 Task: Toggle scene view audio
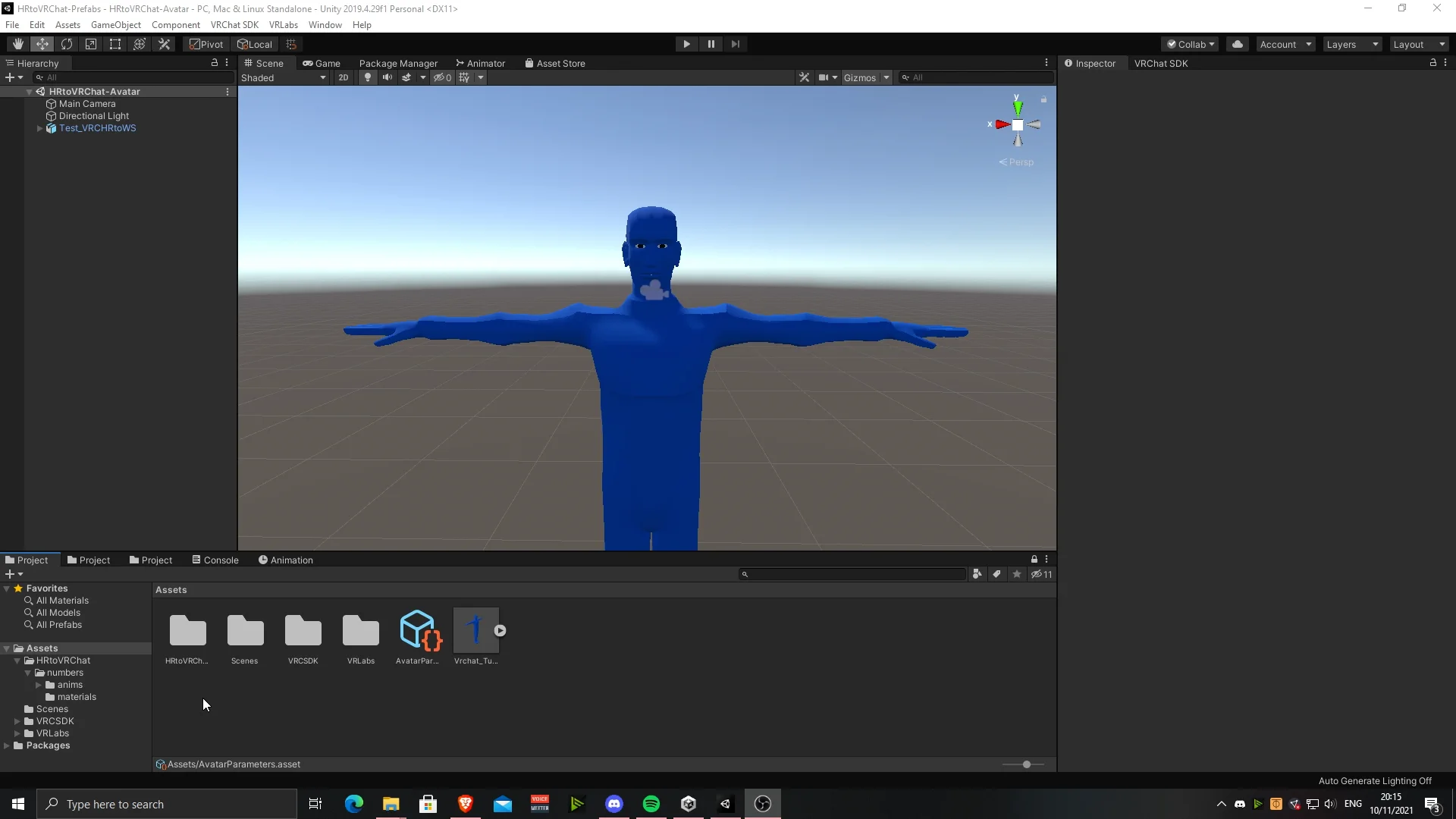tap(388, 77)
